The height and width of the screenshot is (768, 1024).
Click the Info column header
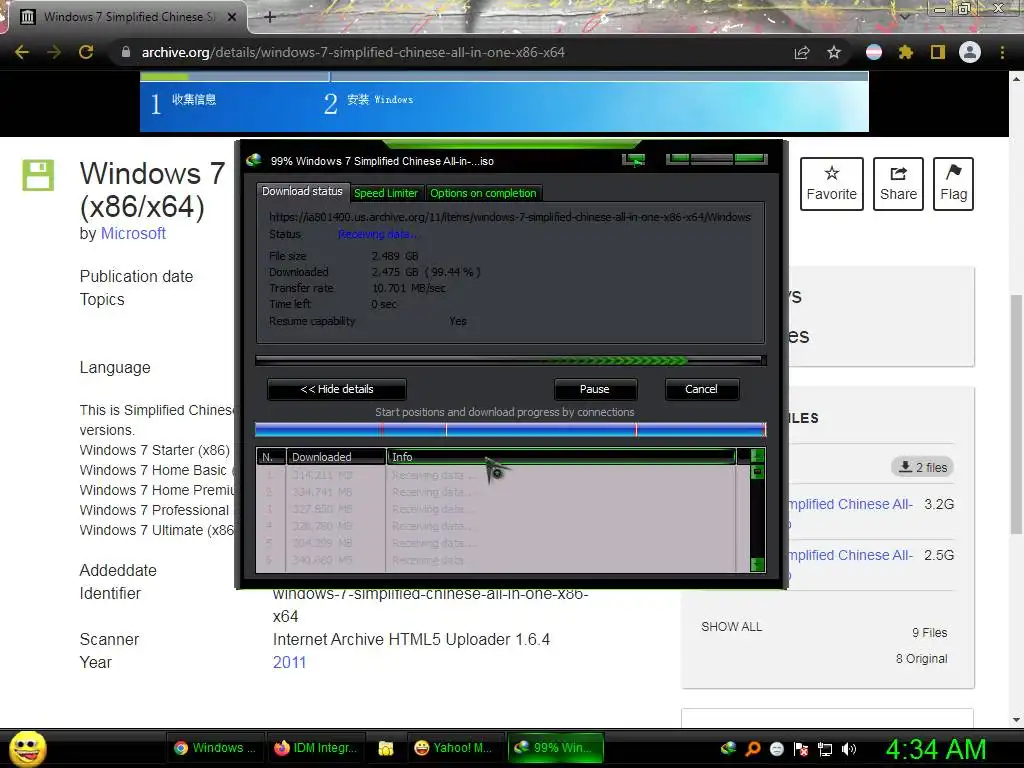click(562, 456)
